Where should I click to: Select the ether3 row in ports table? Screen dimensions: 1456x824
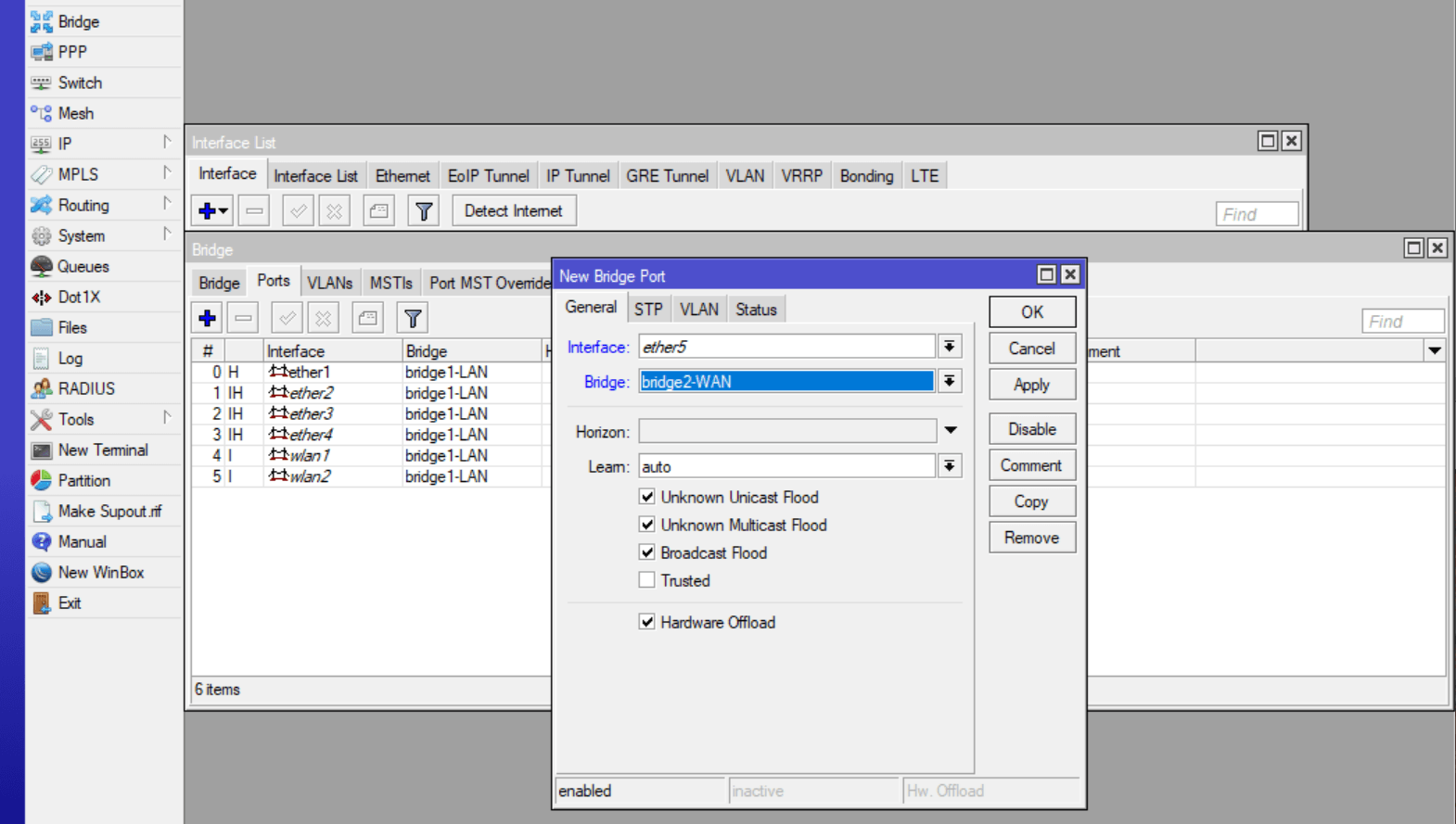click(310, 414)
